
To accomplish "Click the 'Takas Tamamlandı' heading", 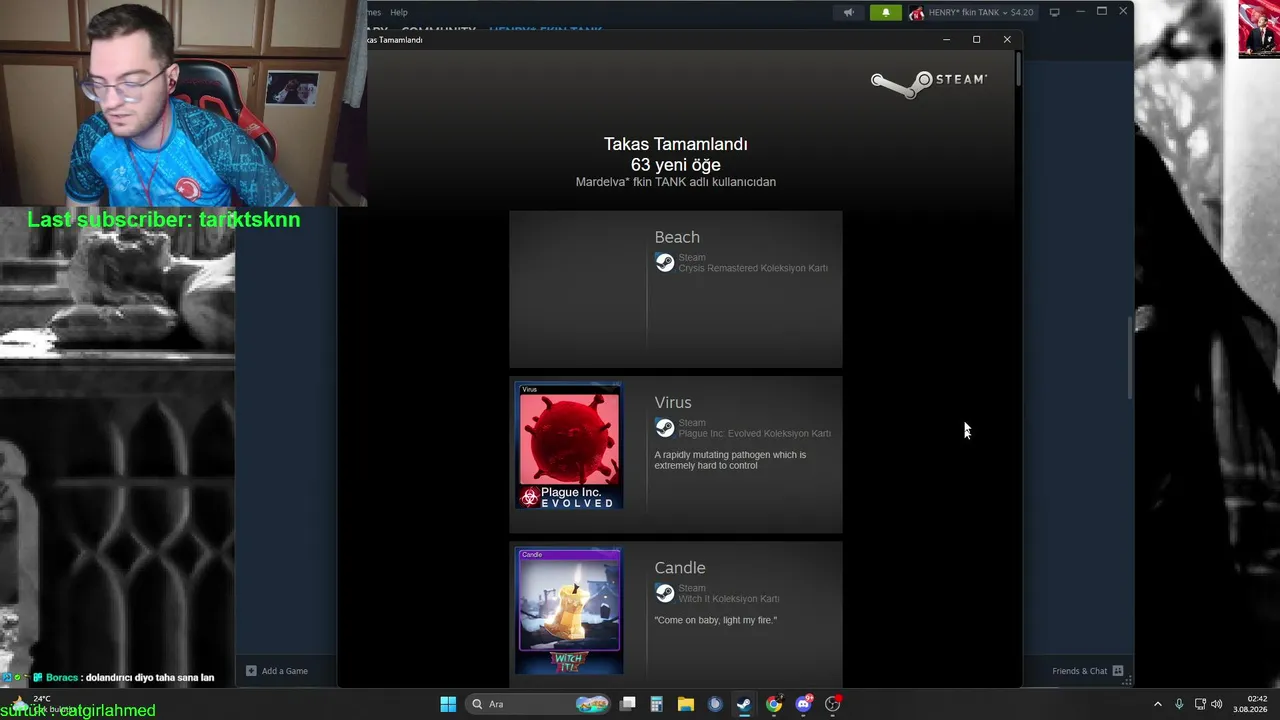I will tap(676, 144).
